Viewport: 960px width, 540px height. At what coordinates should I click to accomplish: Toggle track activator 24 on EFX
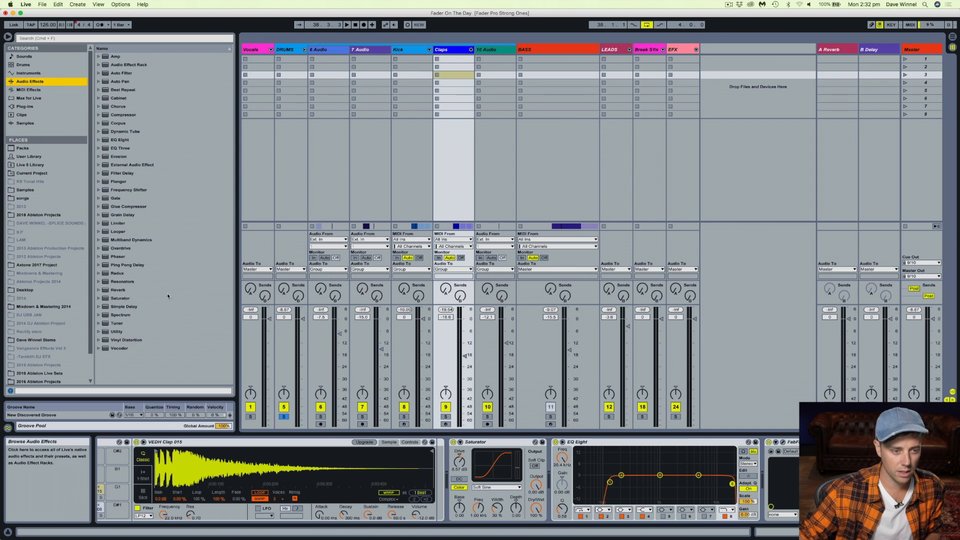pos(676,407)
